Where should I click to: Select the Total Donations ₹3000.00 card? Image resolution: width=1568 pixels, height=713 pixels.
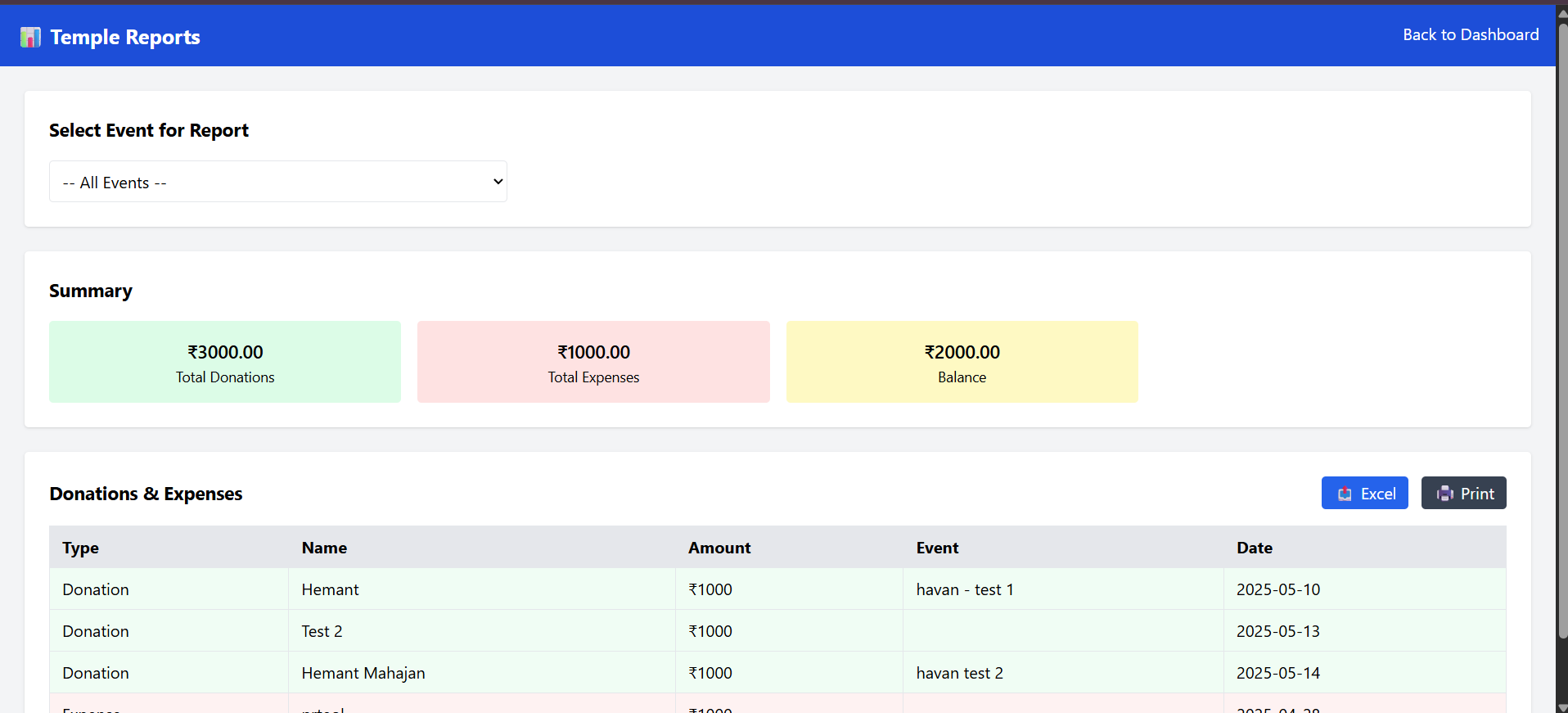tap(225, 362)
